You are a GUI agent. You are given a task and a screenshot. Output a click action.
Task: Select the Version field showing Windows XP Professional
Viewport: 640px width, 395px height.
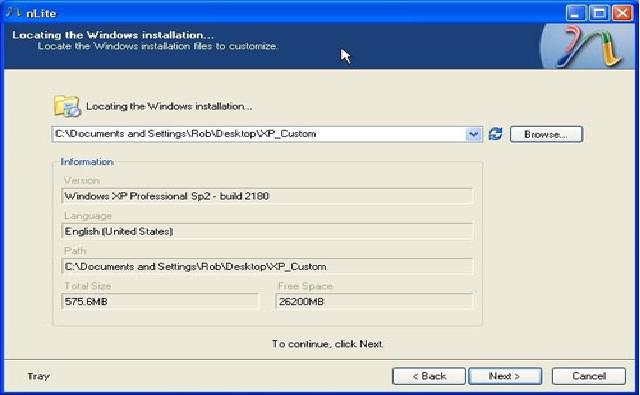click(x=267, y=196)
